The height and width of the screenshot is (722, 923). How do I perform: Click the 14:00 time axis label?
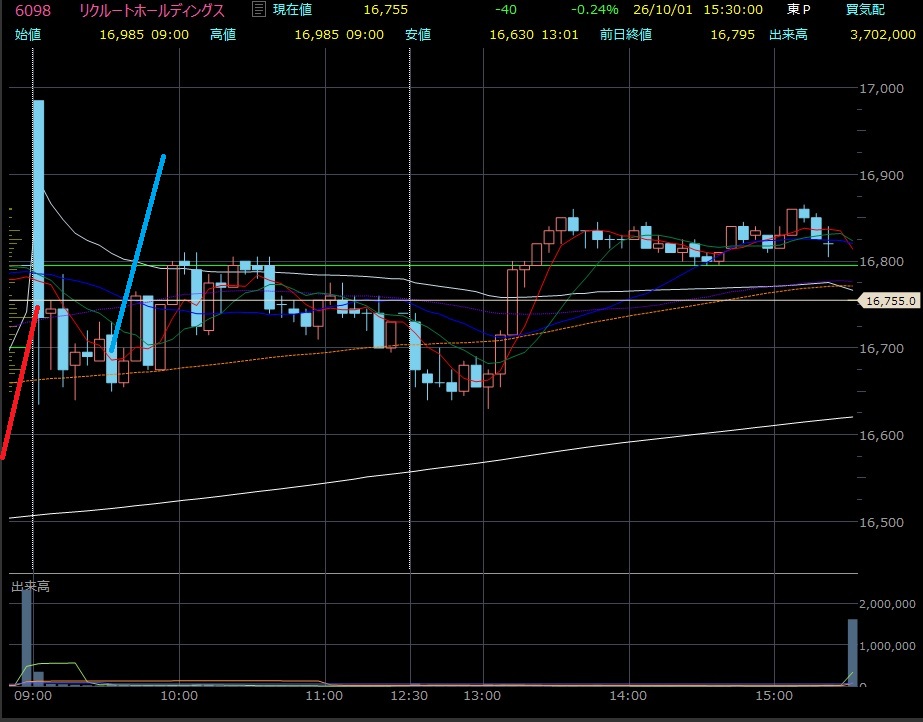click(x=628, y=696)
